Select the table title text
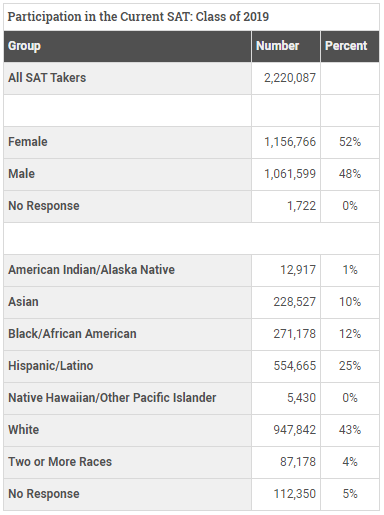This screenshot has height=515, width=384. click(138, 17)
